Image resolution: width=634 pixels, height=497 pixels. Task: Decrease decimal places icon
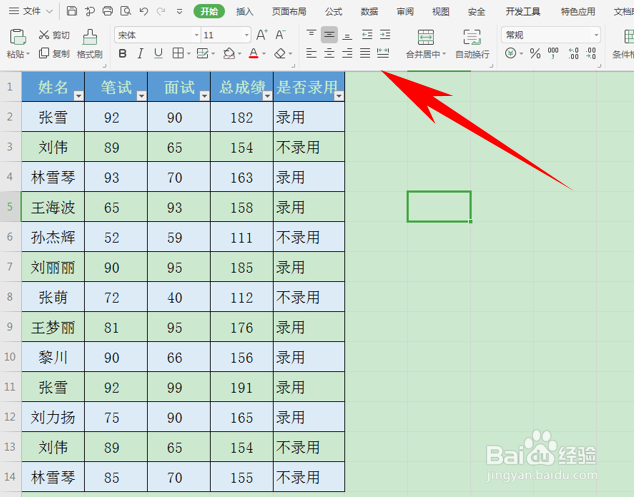pyautogui.click(x=591, y=53)
